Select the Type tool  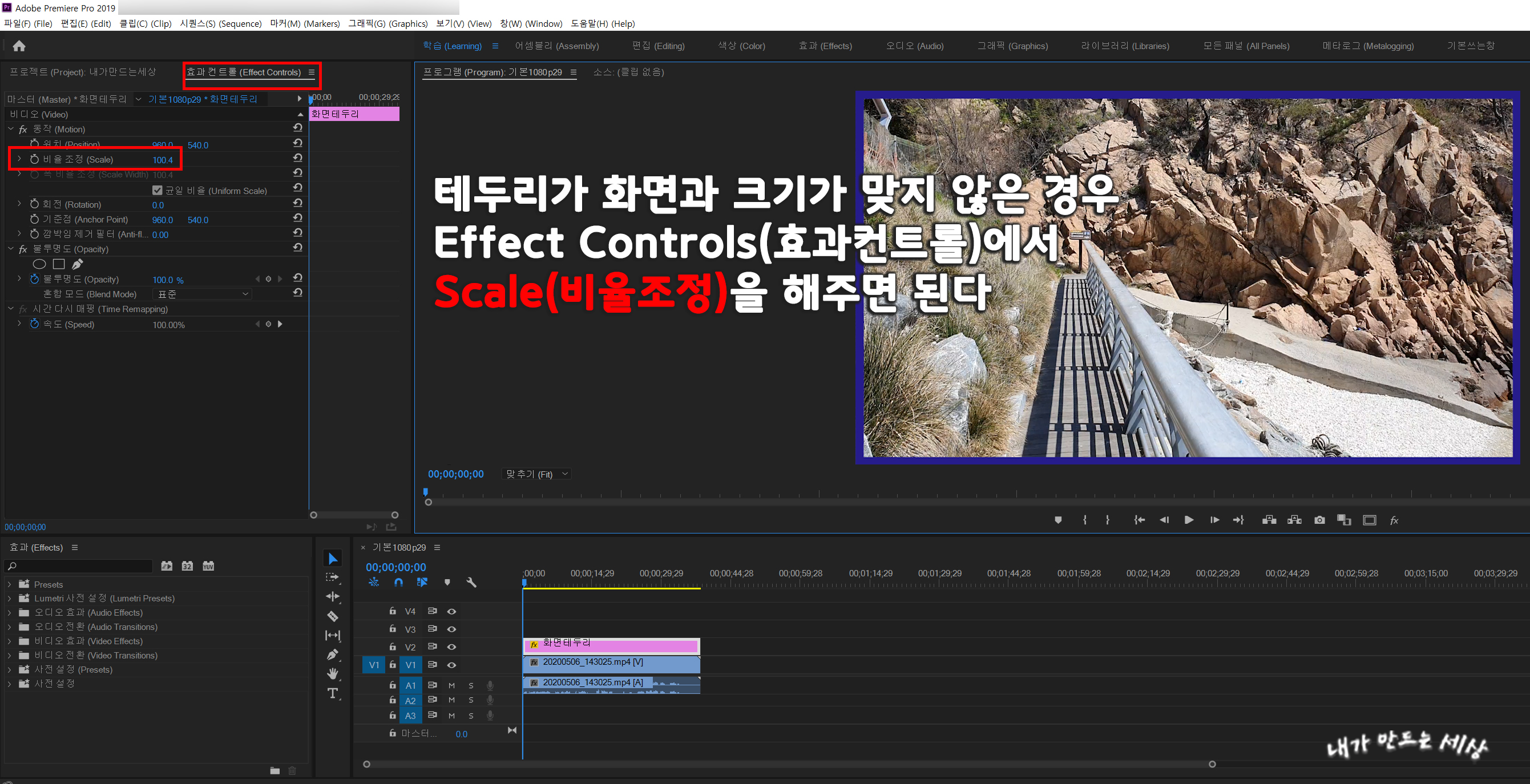click(x=333, y=693)
